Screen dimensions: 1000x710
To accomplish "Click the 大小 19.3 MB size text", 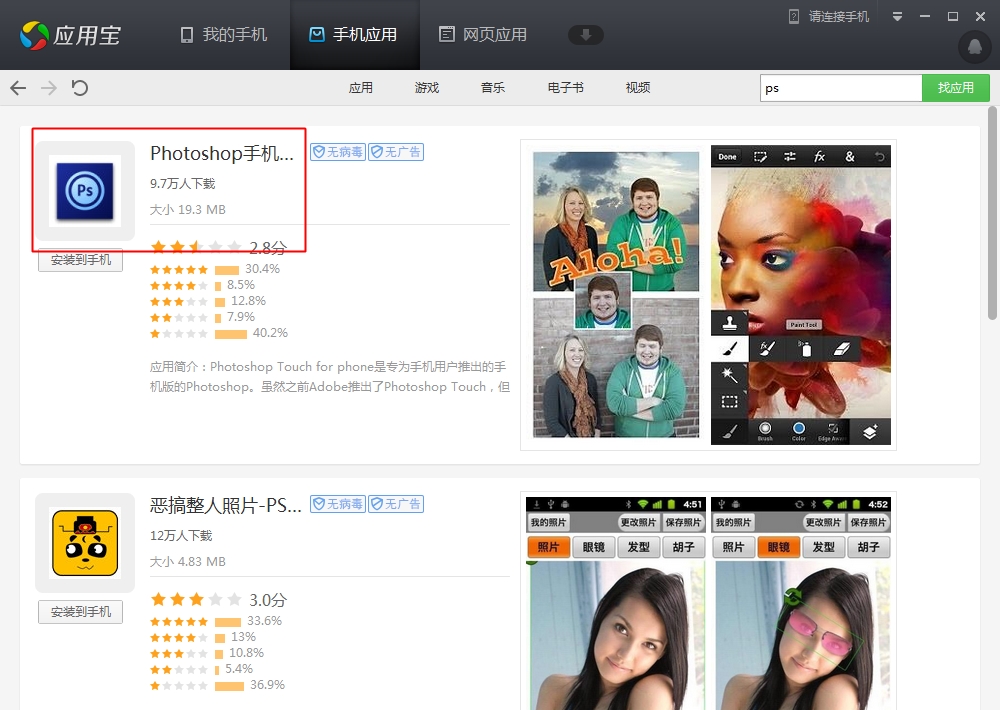I will pos(188,210).
